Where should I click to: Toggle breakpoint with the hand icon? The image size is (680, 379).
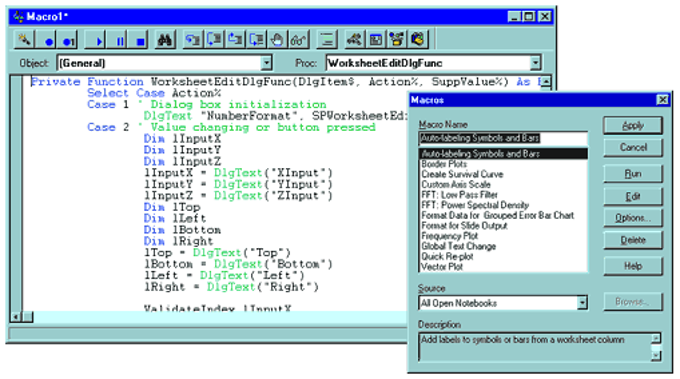[x=277, y=40]
